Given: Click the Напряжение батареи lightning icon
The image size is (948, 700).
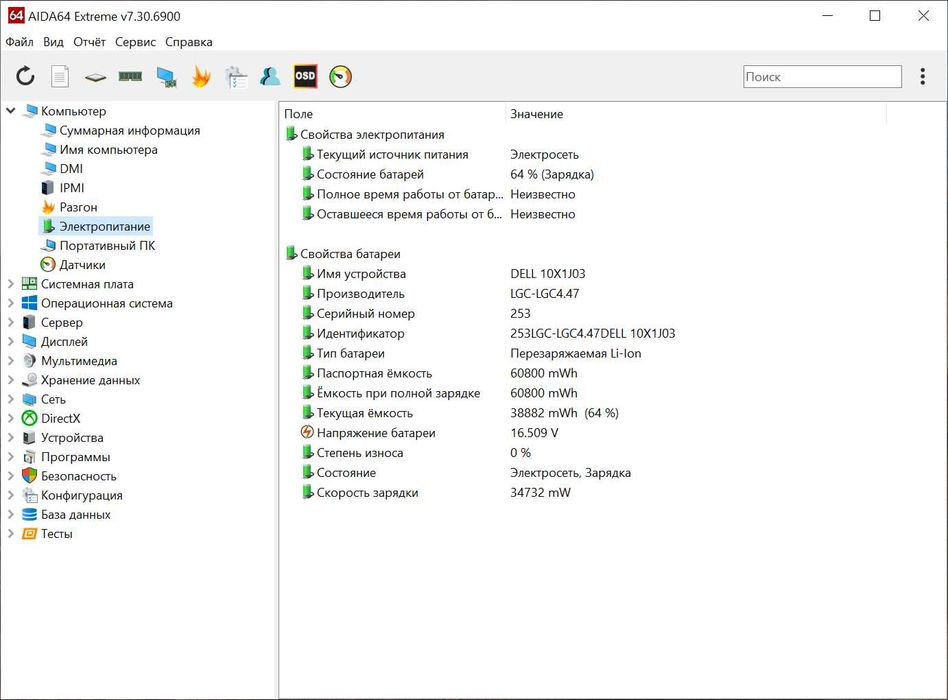Looking at the screenshot, I should [x=307, y=432].
